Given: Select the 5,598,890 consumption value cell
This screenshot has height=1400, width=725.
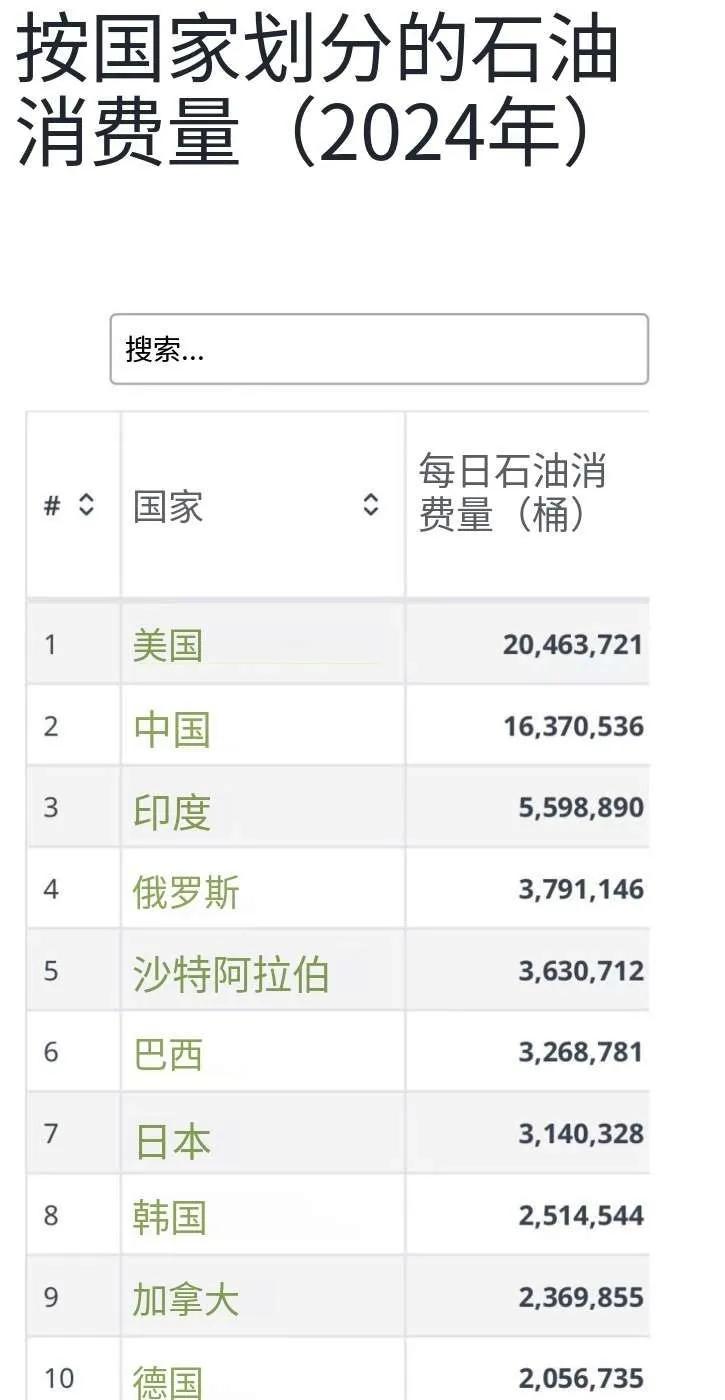Looking at the screenshot, I should [580, 808].
